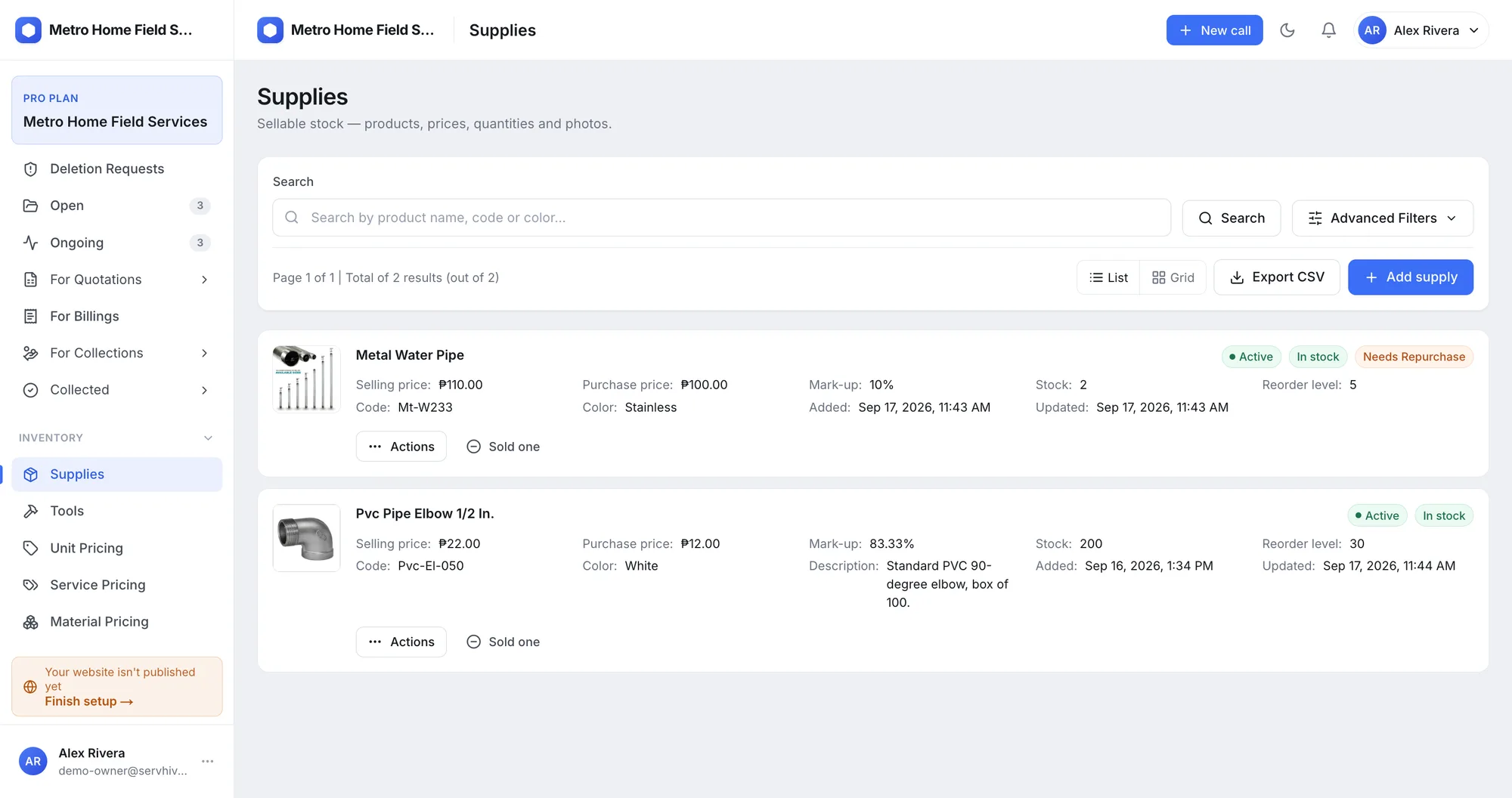Switch to Grid view
This screenshot has width=1512, height=798.
(1173, 277)
